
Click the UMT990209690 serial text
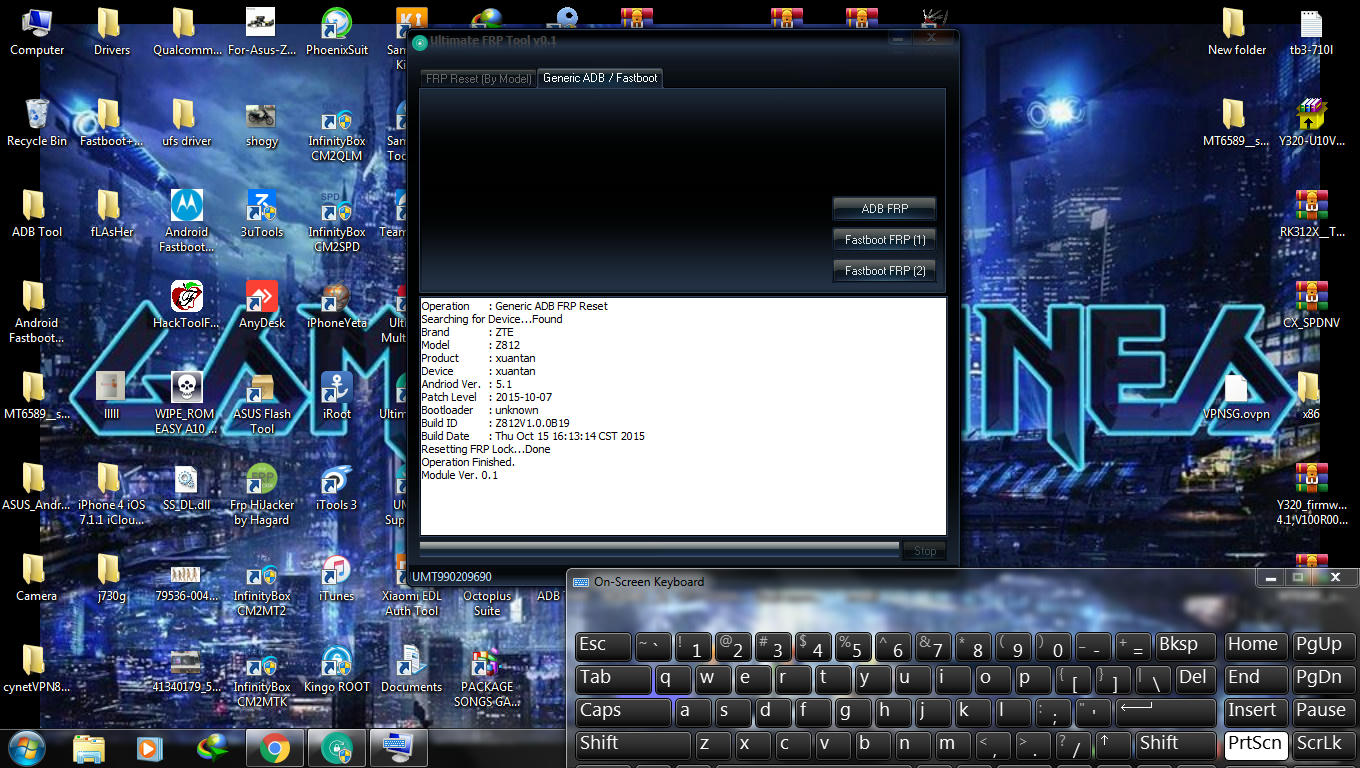(x=452, y=577)
